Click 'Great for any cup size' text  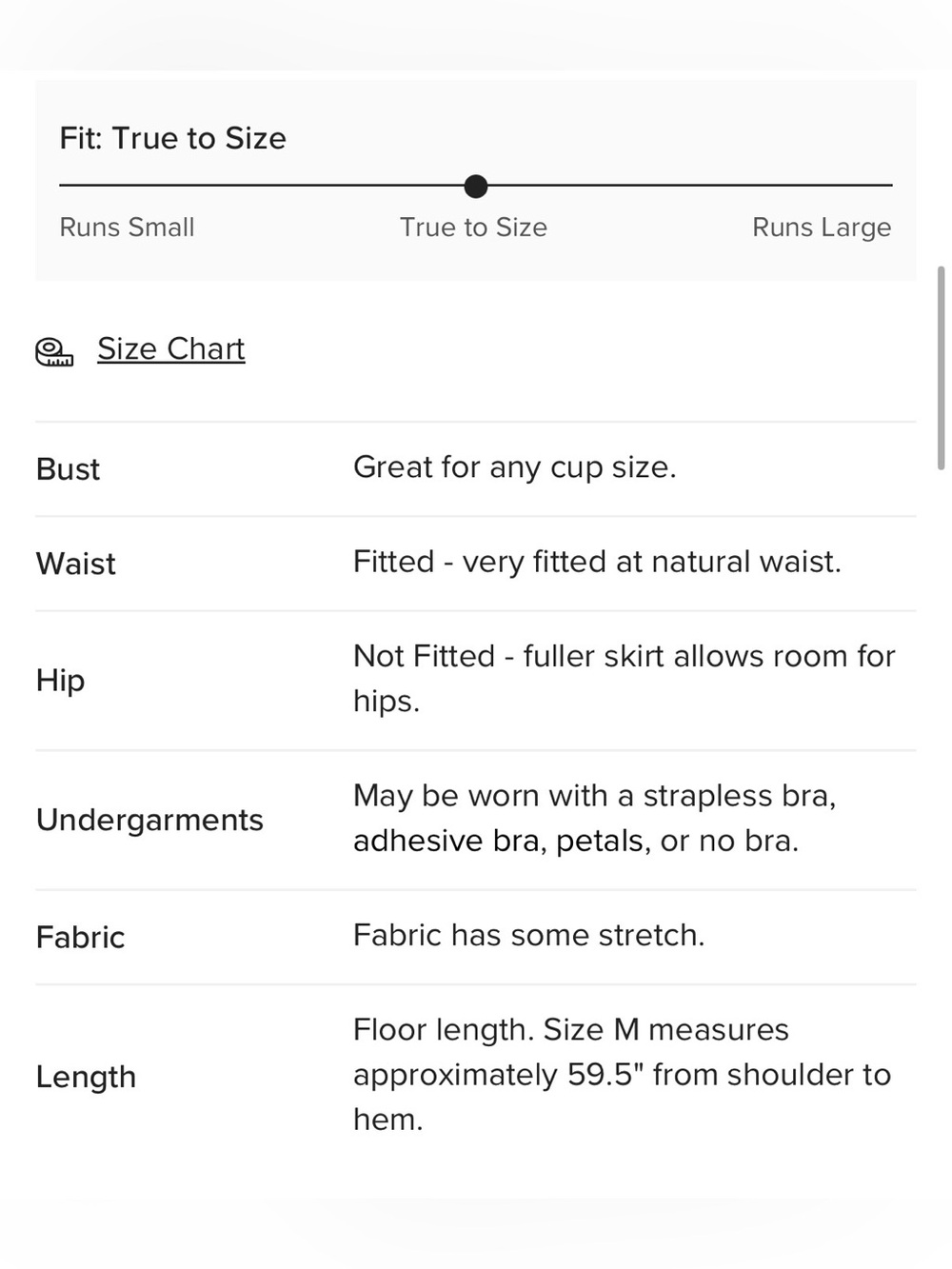(x=515, y=467)
